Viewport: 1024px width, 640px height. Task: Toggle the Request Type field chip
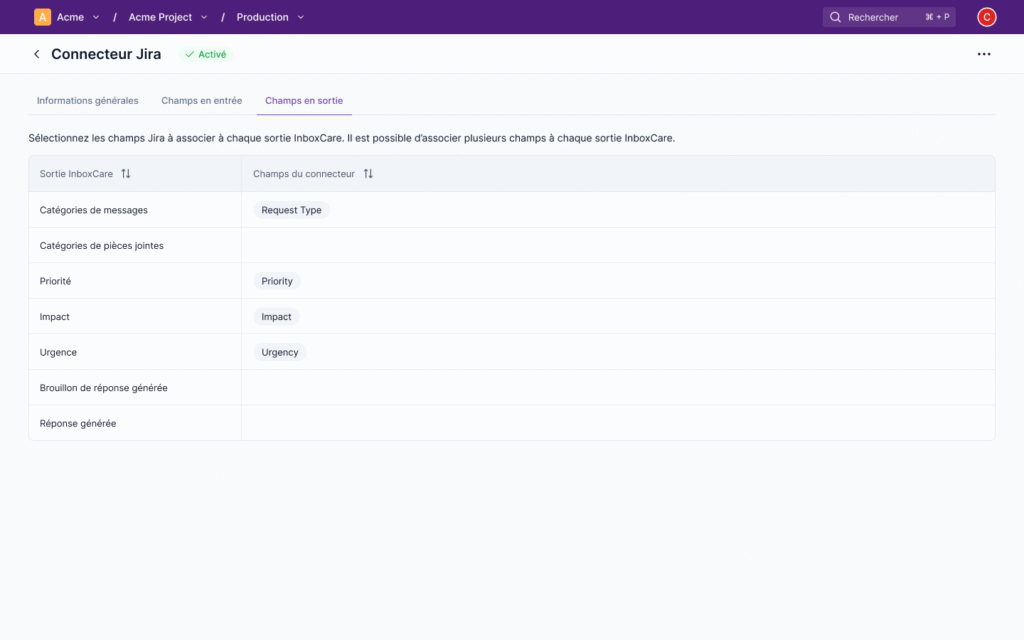[290, 209]
